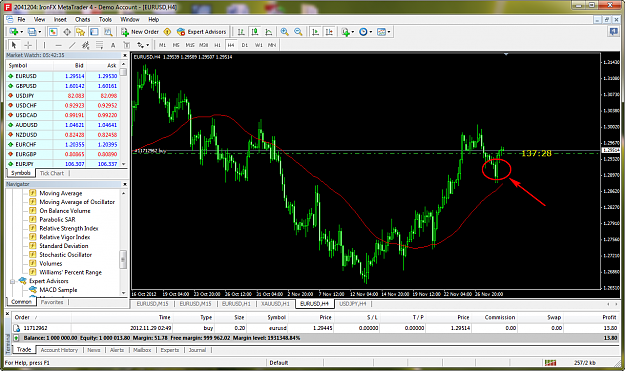
Task: Select order 11712962 row
Action: pos(316,328)
